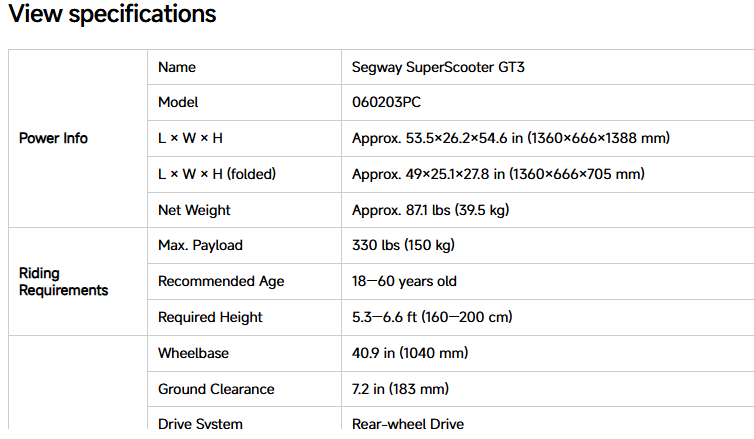Click the Net Weight label
Screen dimensions: 754x439
[x=194, y=210]
